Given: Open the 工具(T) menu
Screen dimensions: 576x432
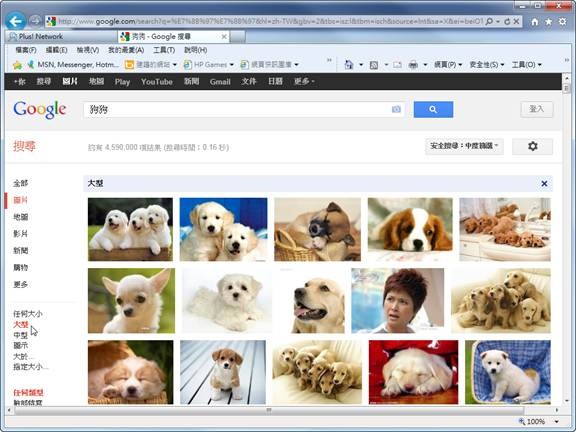Looking at the screenshot, I should pos(164,50).
